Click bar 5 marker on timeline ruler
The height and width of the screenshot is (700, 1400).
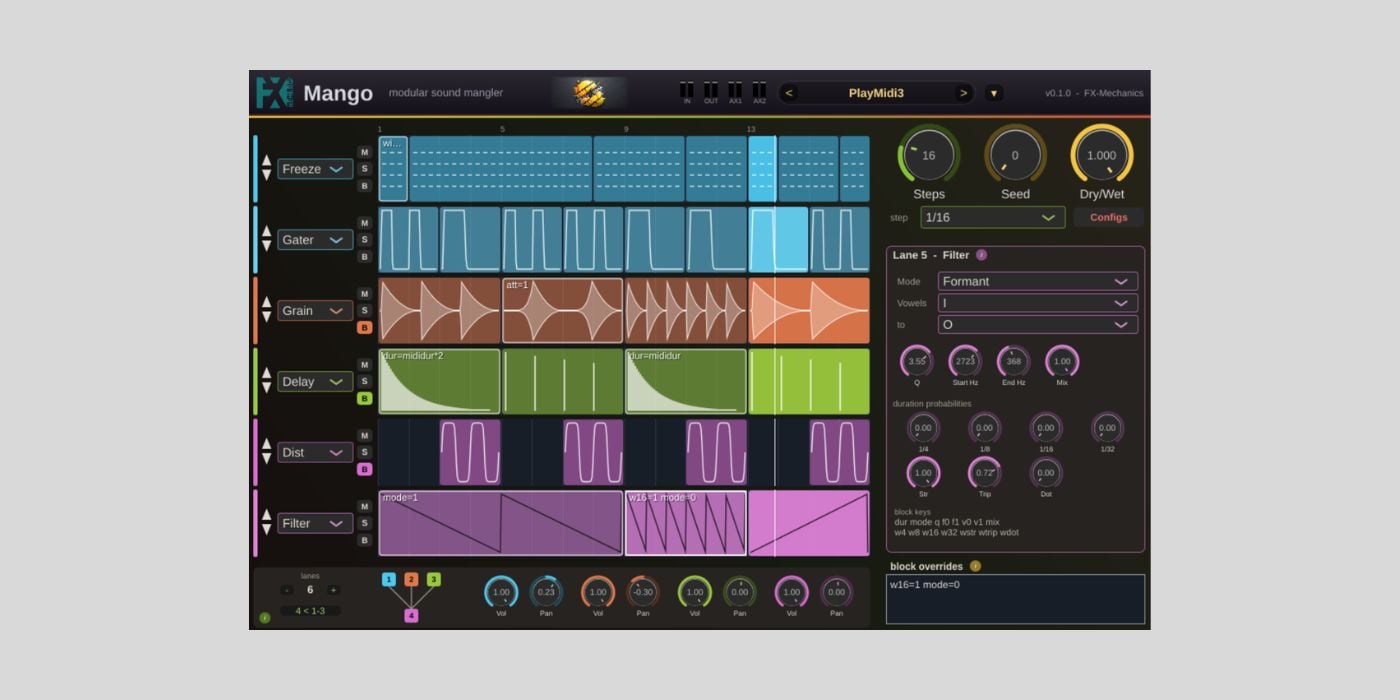(503, 129)
